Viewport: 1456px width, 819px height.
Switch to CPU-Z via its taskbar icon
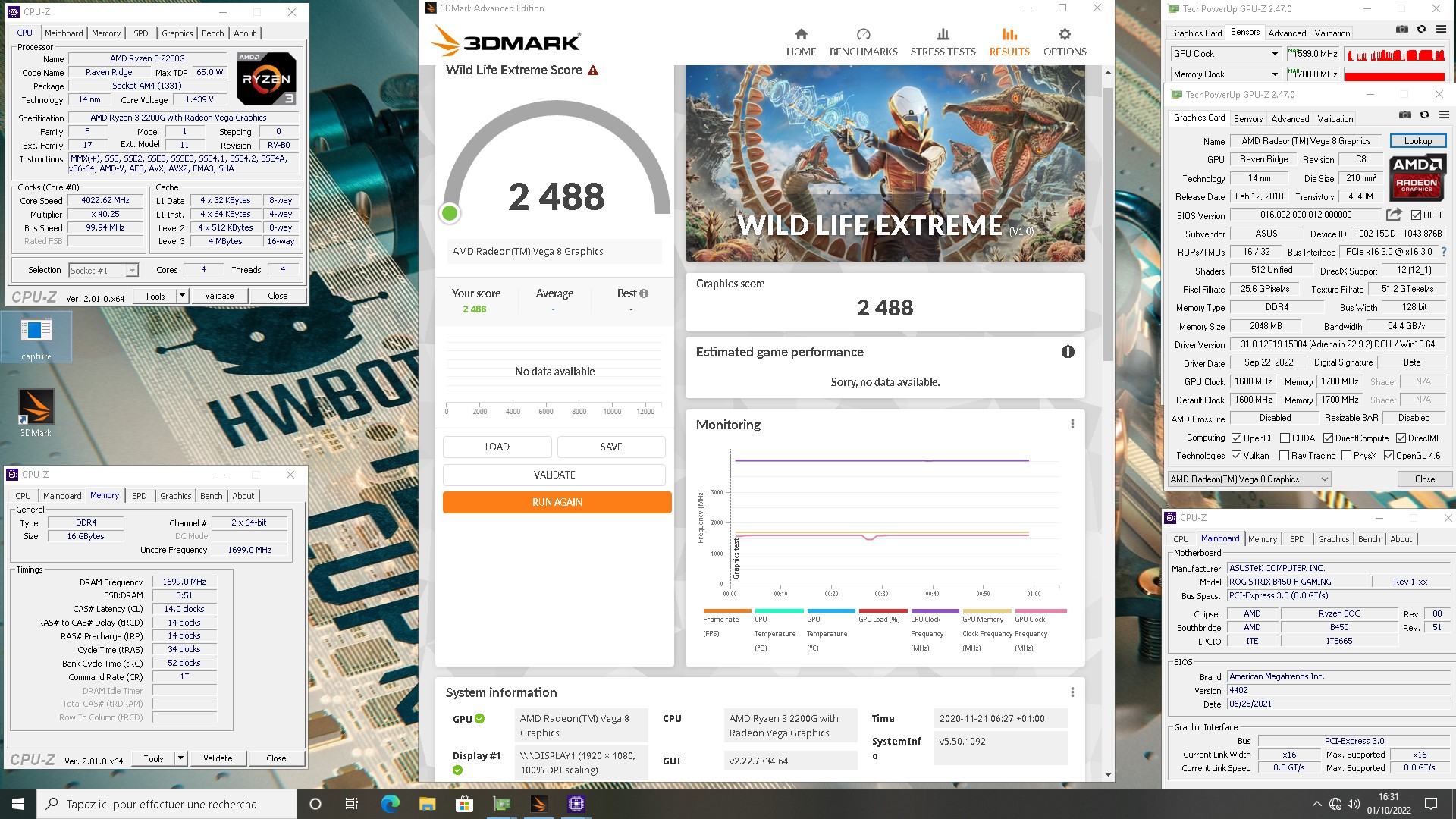[576, 804]
